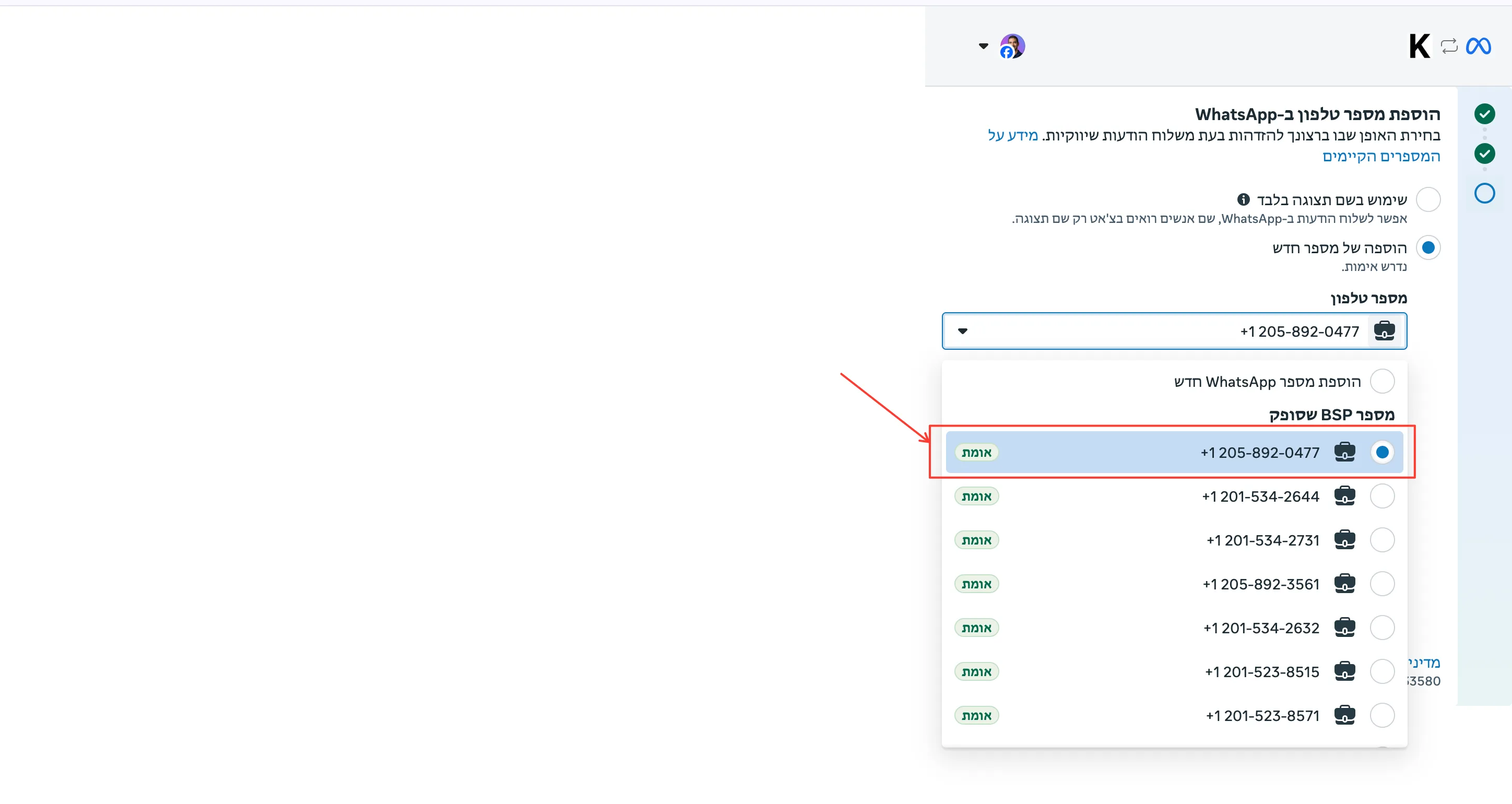
Task: Select radio button for +1 201-534-2644
Action: (x=1381, y=496)
